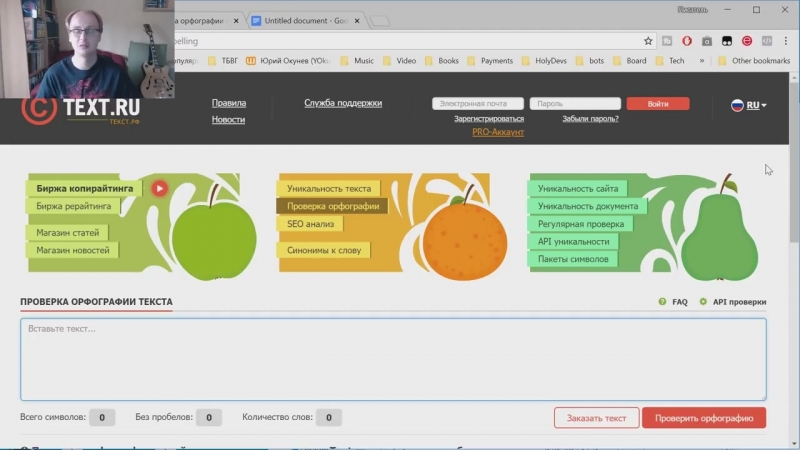Open the Юрий Окунев bookmark
The width and height of the screenshot is (800, 450).
[x=288, y=61]
